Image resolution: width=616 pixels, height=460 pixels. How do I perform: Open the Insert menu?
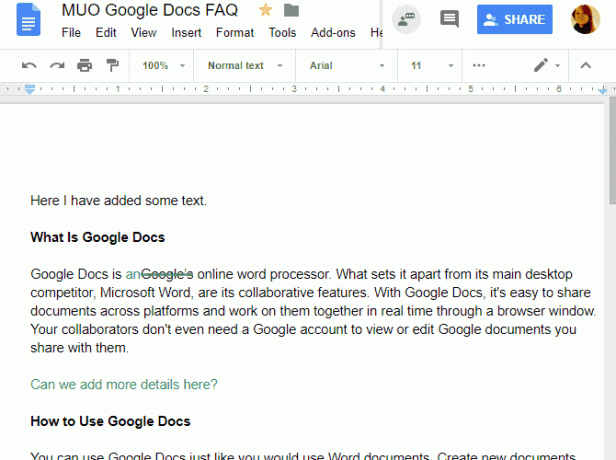tap(186, 33)
